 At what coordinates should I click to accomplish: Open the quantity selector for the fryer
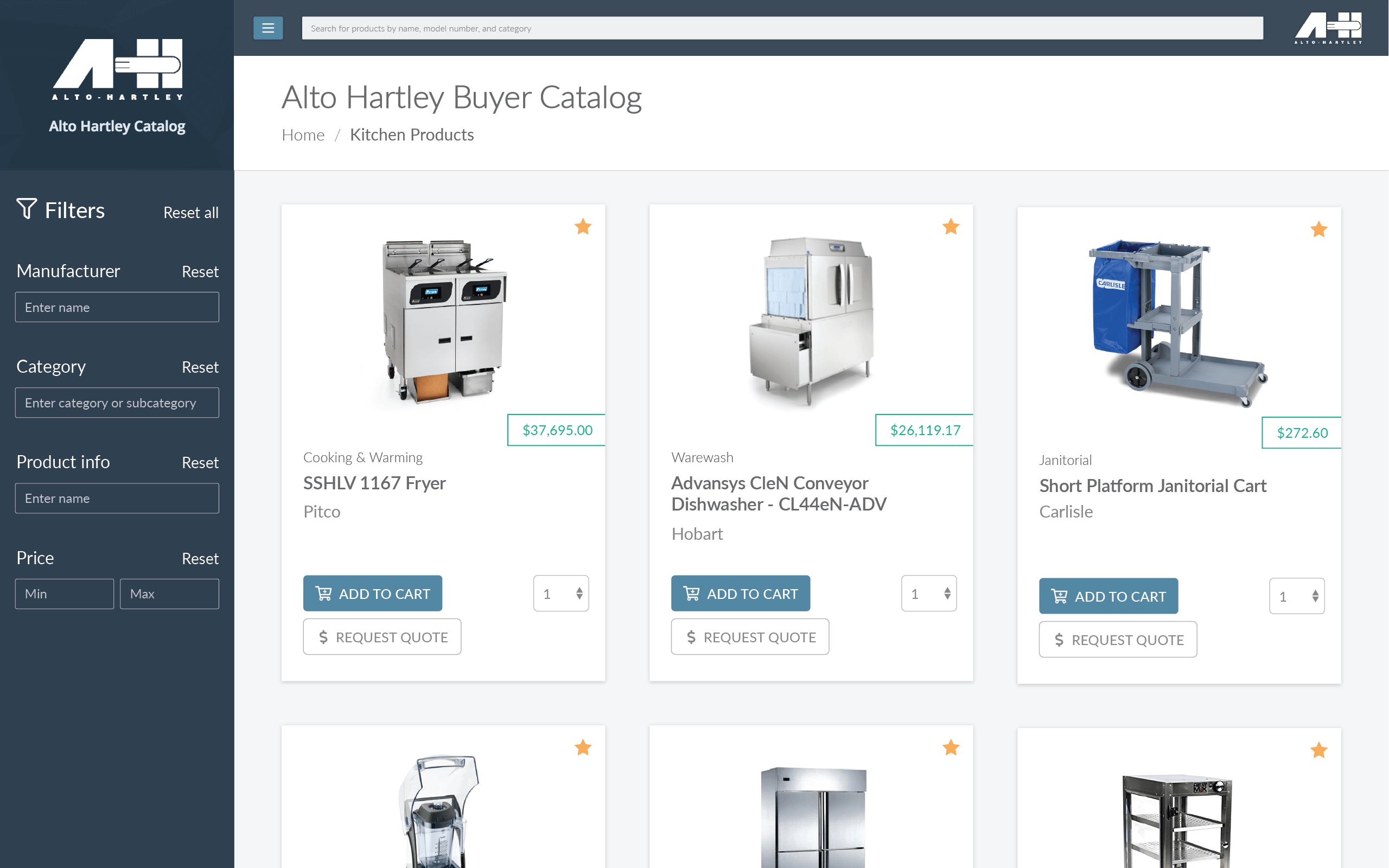tap(561, 593)
